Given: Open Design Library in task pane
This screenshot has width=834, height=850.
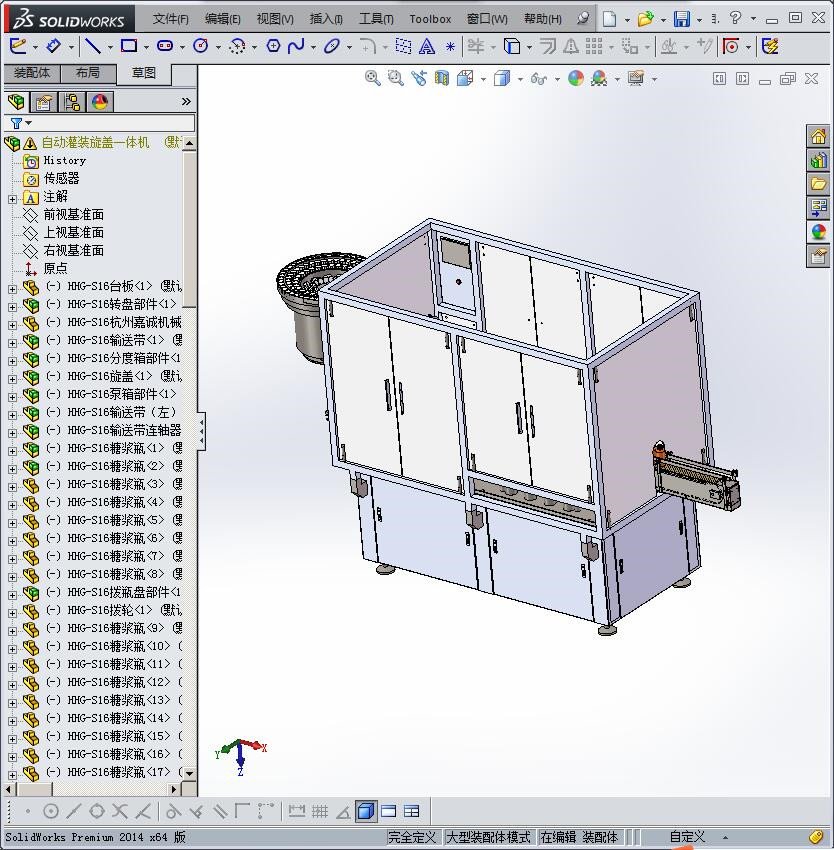Looking at the screenshot, I should 818,160.
